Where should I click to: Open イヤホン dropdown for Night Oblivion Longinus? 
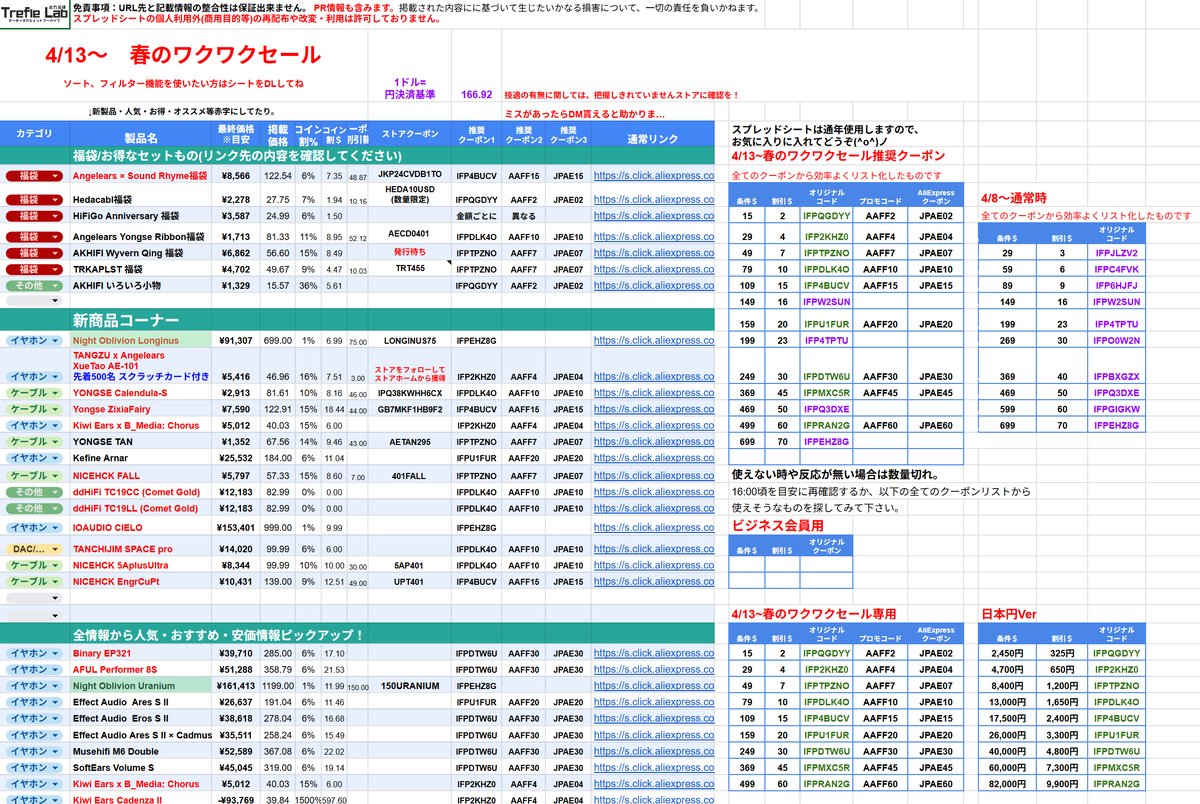(x=34, y=341)
